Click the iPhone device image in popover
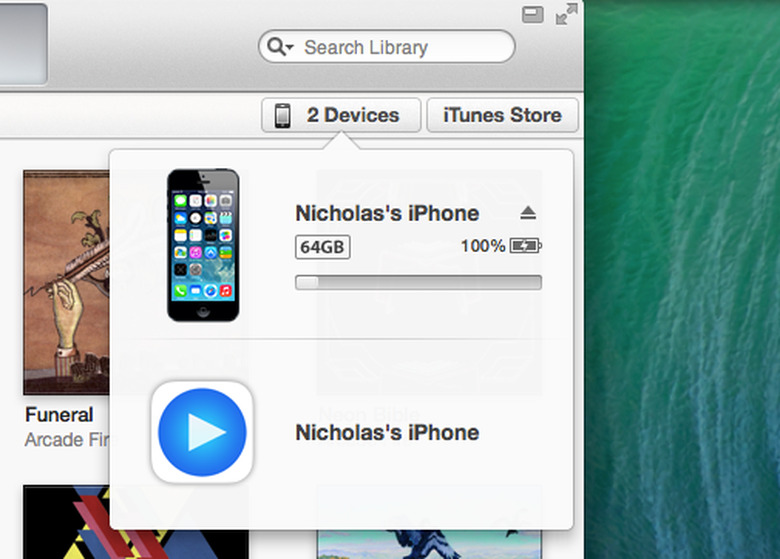The image size is (780, 559). pyautogui.click(x=203, y=245)
